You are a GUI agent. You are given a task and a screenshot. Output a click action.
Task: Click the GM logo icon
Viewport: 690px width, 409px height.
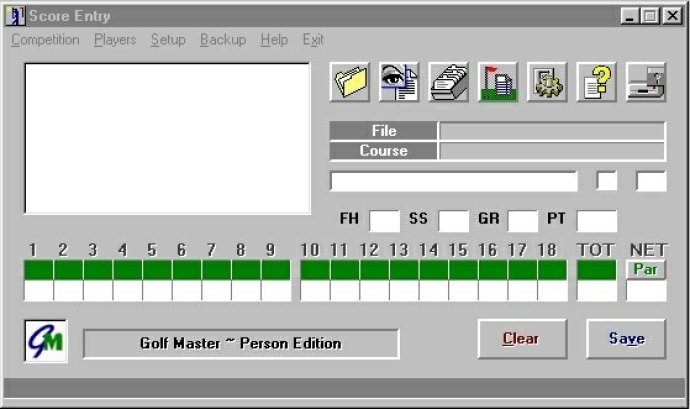tap(46, 341)
